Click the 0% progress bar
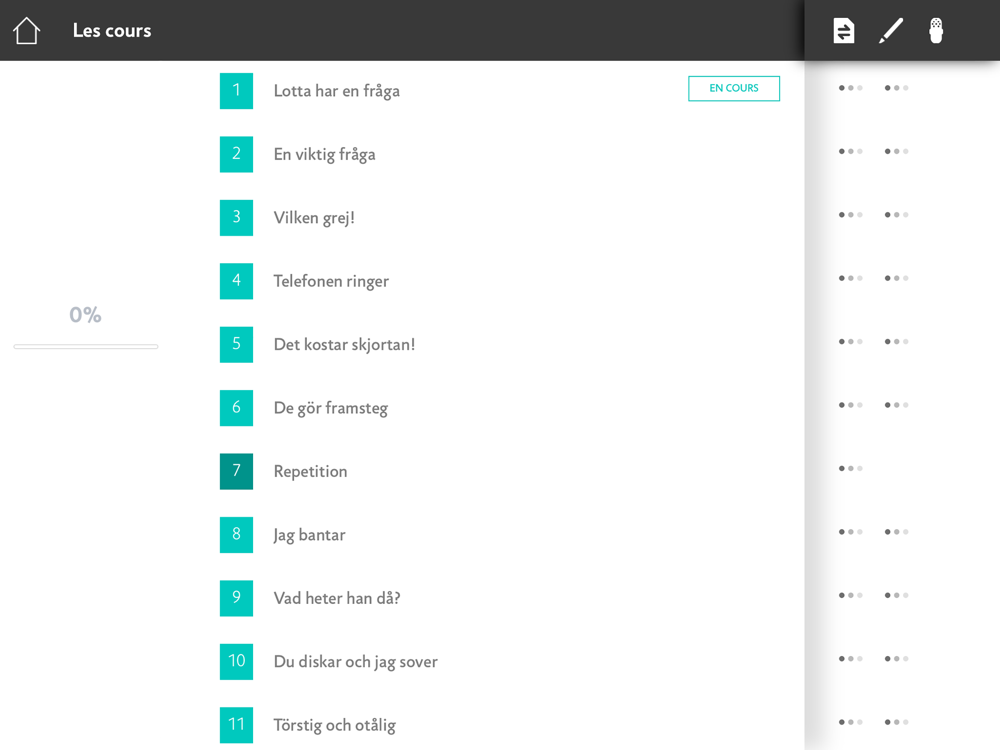The image size is (1000, 750). point(86,346)
